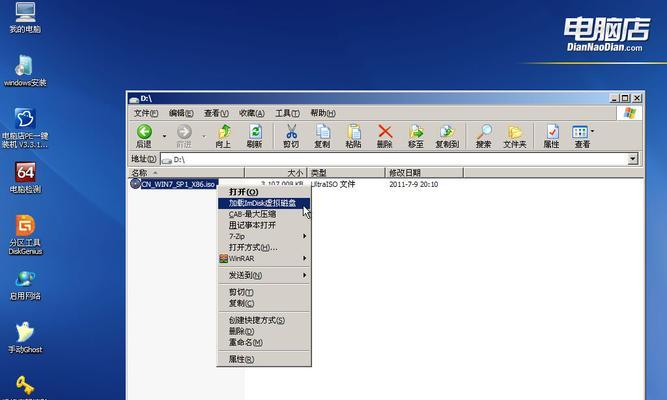
Task: Click the 后退 (Back) toolbar button
Action: [144, 136]
